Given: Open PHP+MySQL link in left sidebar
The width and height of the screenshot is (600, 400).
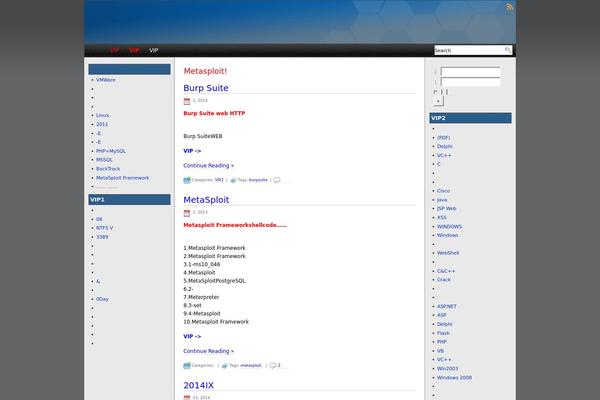Looking at the screenshot, I should 111,151.
